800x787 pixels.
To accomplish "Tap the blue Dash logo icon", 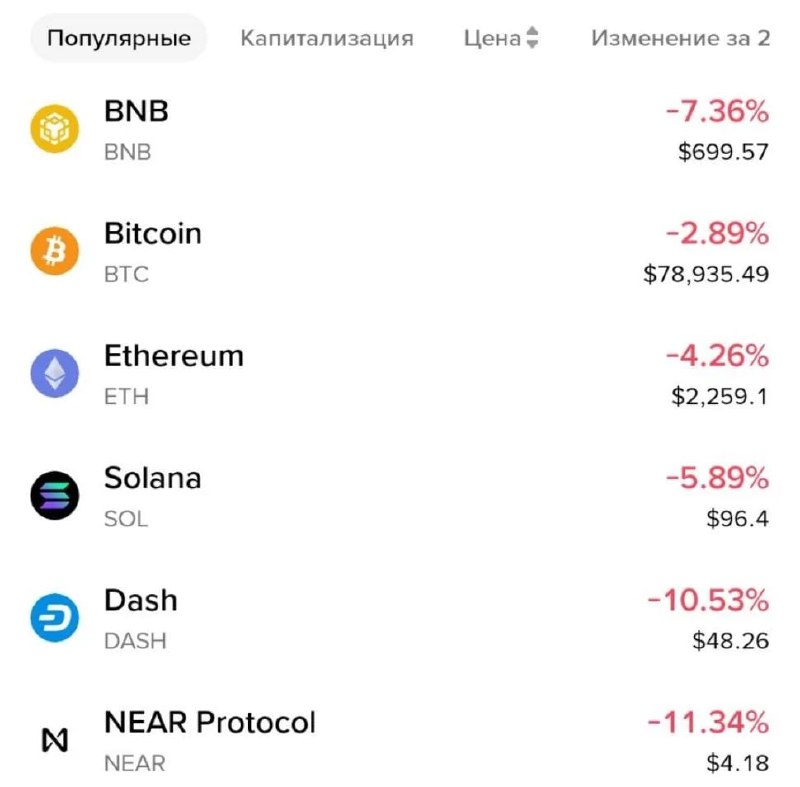I will pyautogui.click(x=55, y=618).
